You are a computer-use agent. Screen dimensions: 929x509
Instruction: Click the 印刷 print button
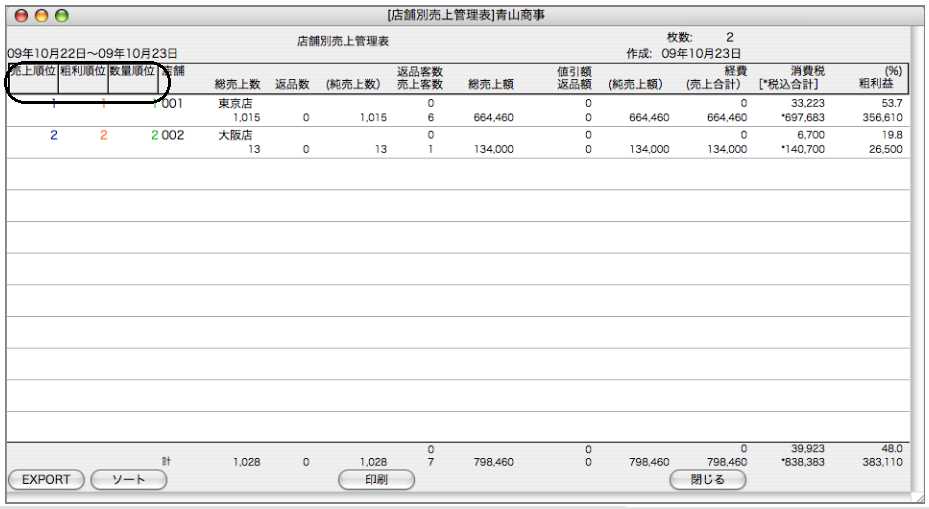point(376,479)
